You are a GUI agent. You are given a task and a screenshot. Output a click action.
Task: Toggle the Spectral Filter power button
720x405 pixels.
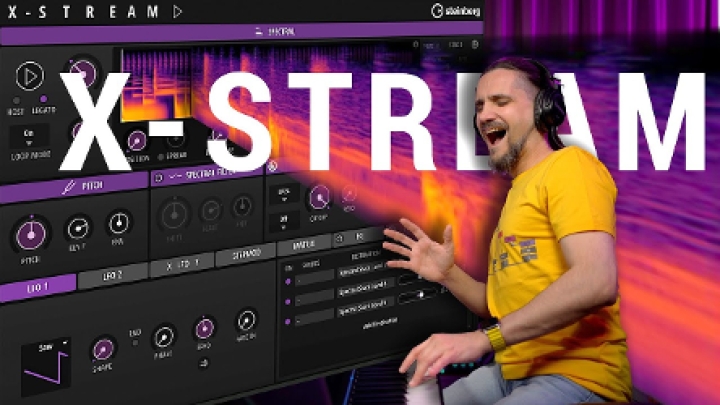click(159, 178)
